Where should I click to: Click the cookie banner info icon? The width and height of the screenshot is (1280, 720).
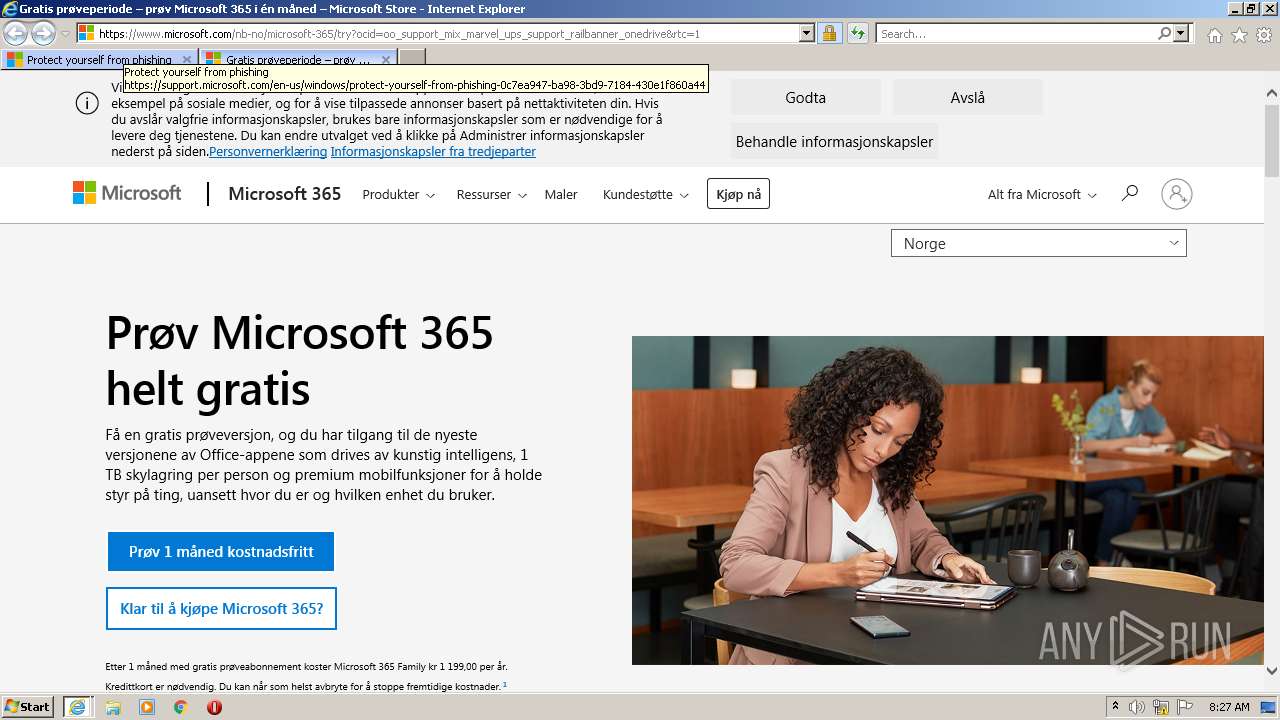(87, 103)
